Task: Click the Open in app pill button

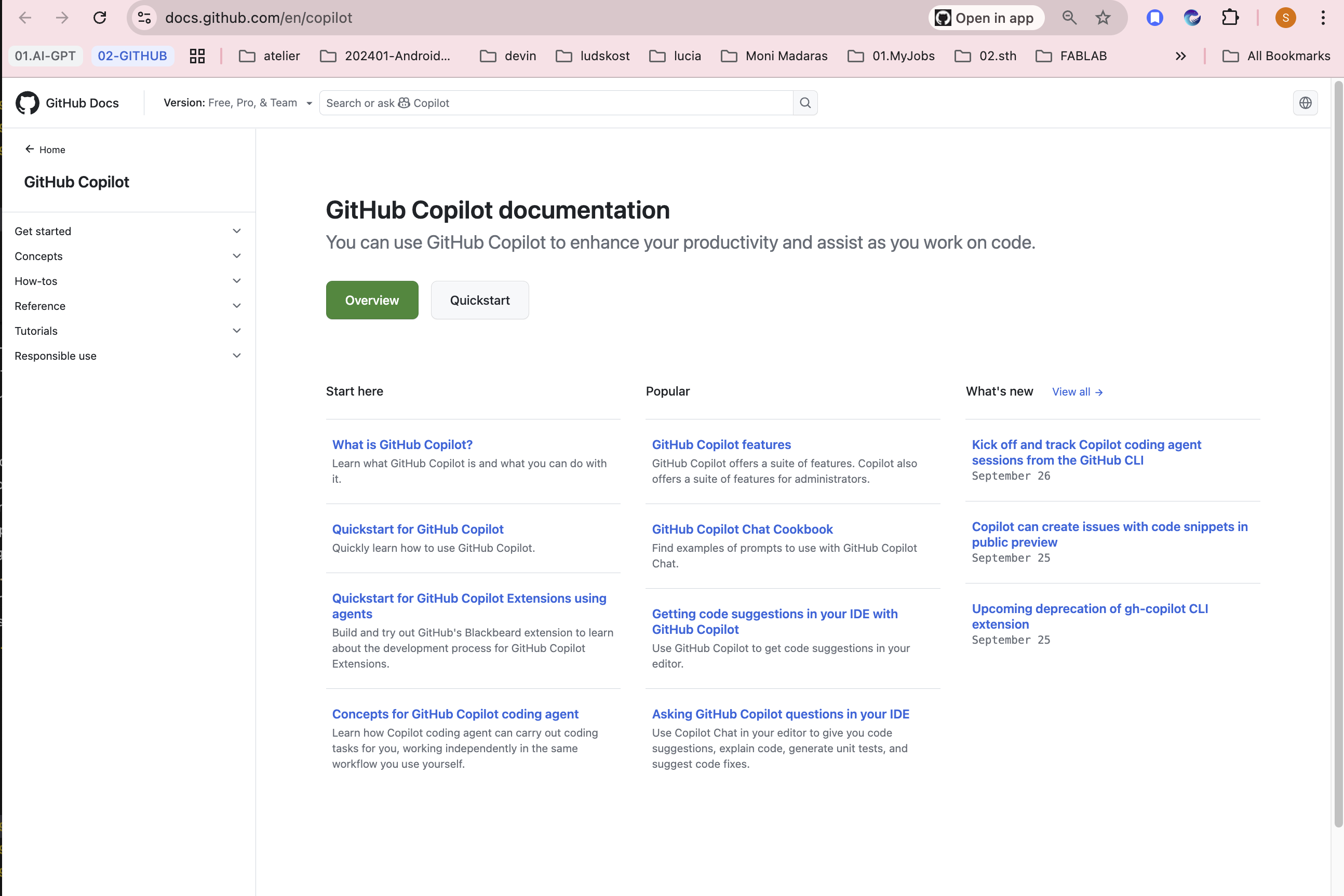Action: click(985, 18)
